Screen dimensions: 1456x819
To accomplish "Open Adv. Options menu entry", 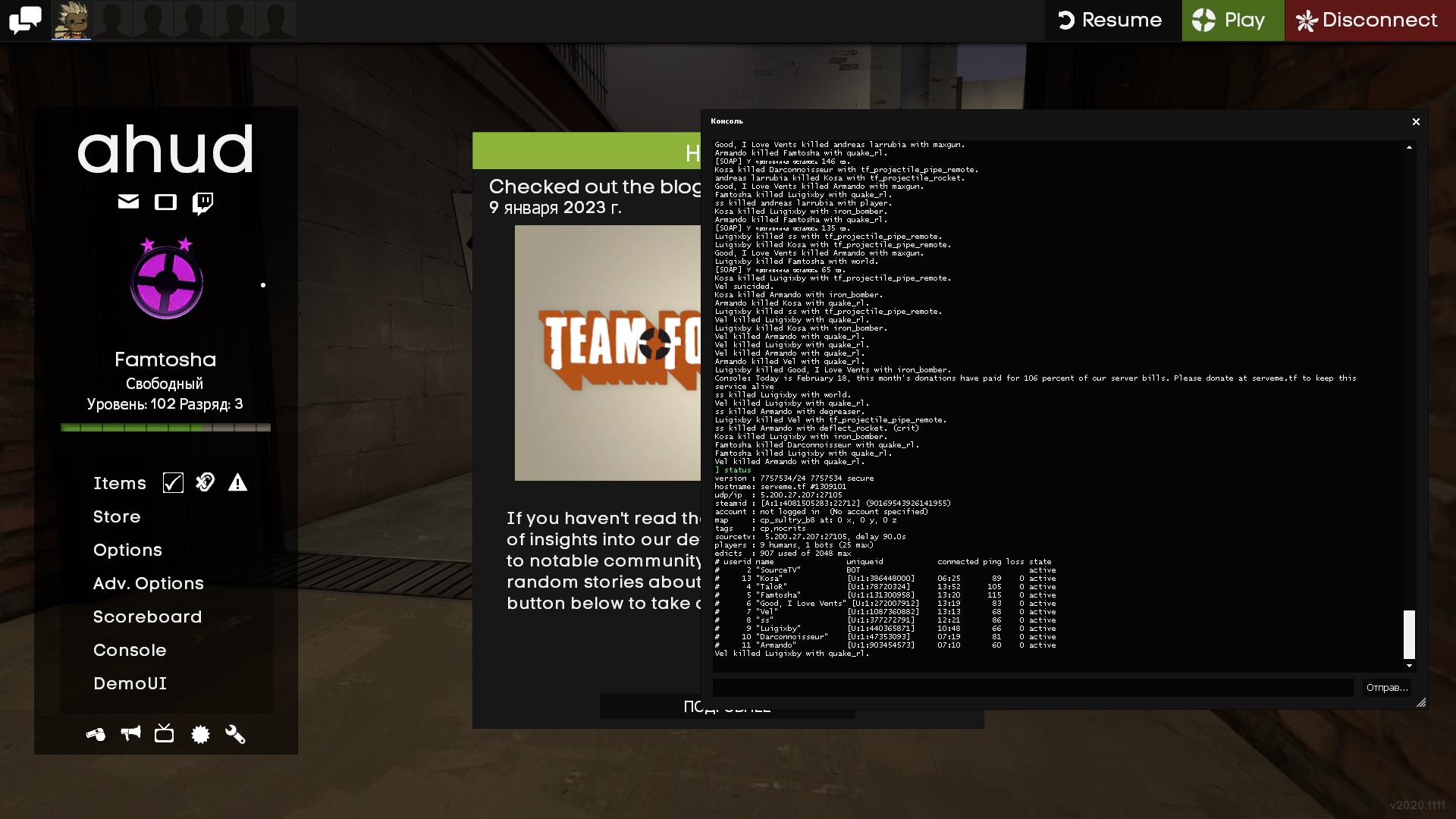I will tap(148, 583).
